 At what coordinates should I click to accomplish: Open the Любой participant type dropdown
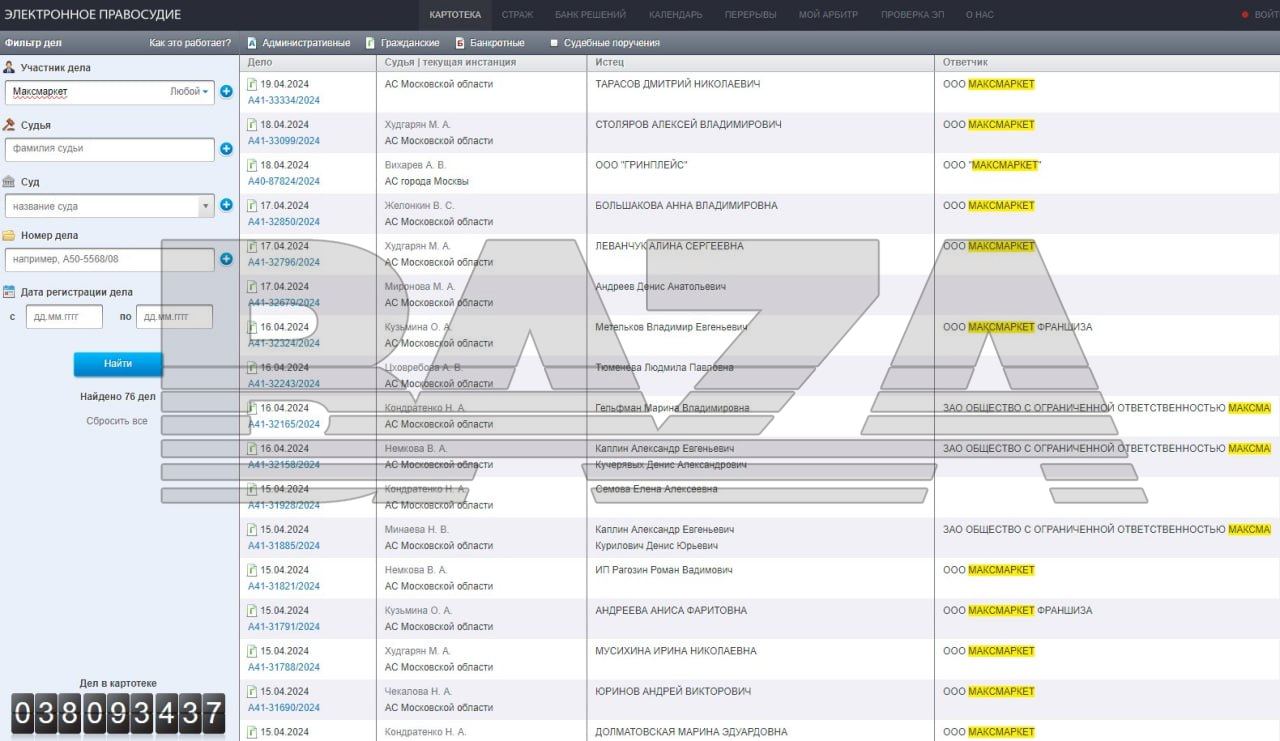point(189,91)
